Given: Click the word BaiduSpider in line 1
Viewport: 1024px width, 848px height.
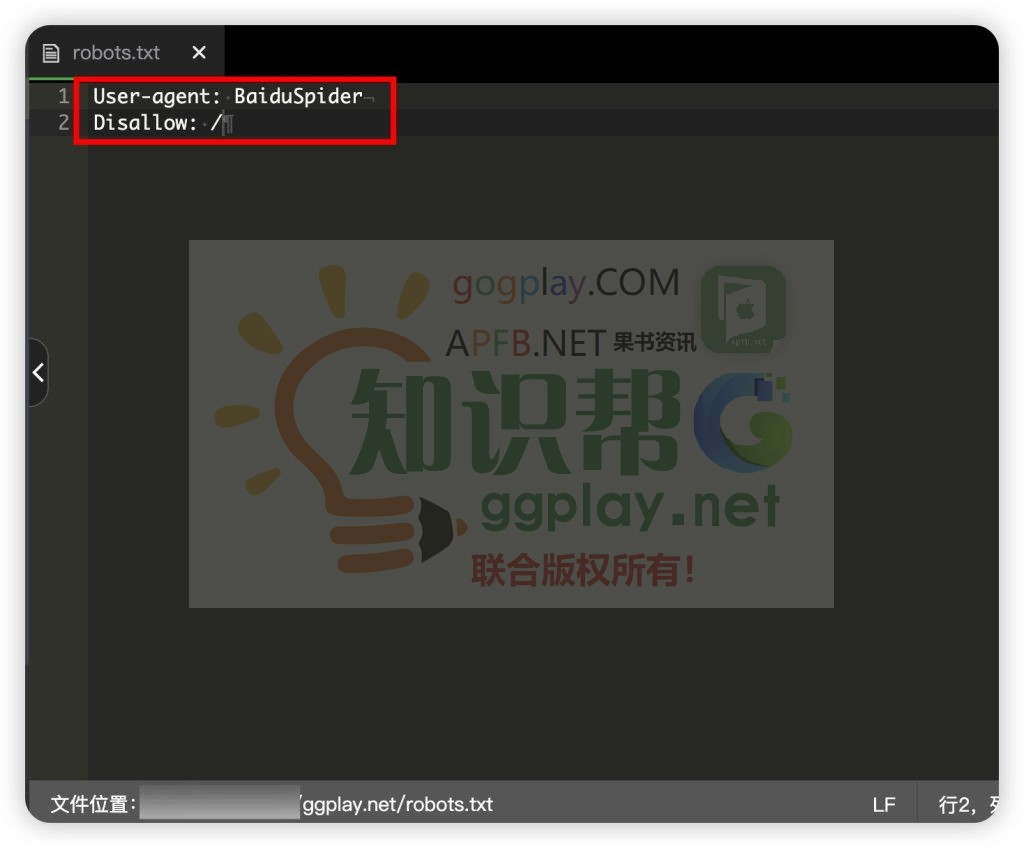Looking at the screenshot, I should click(x=298, y=97).
